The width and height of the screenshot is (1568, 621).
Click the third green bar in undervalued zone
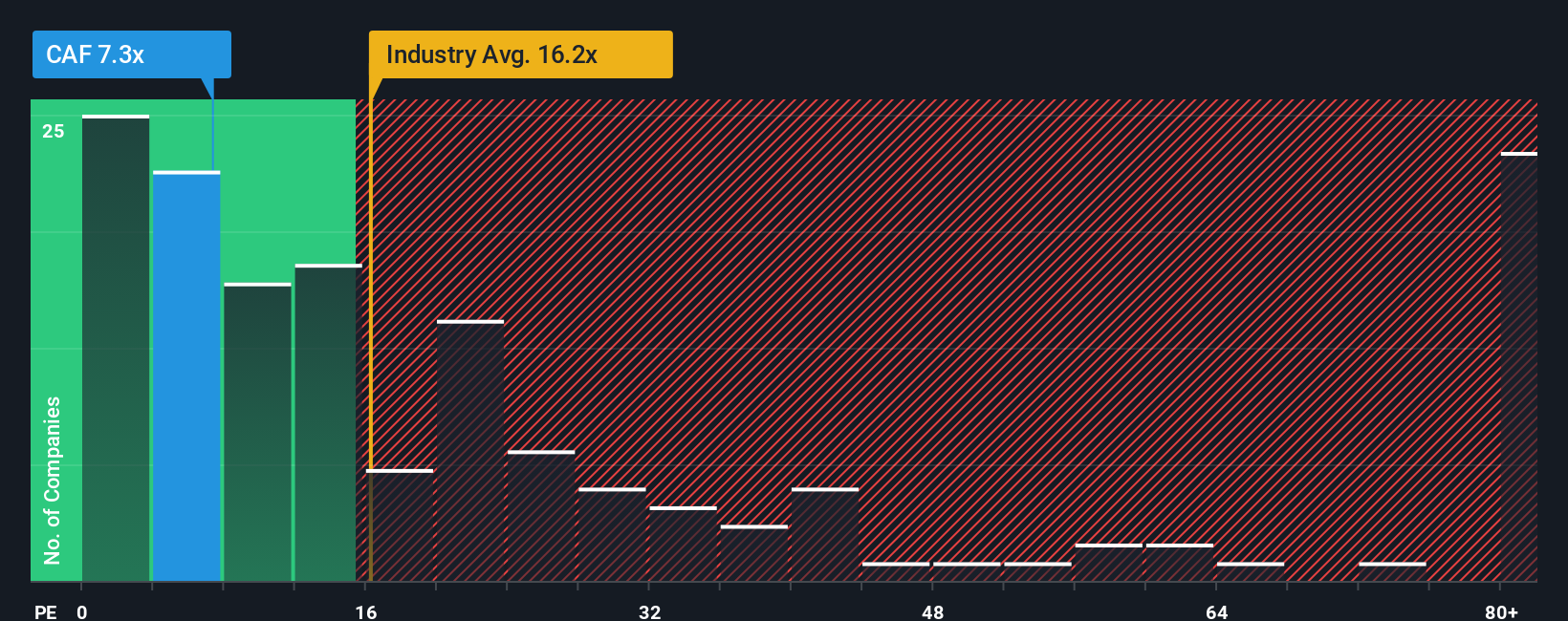pos(257,432)
